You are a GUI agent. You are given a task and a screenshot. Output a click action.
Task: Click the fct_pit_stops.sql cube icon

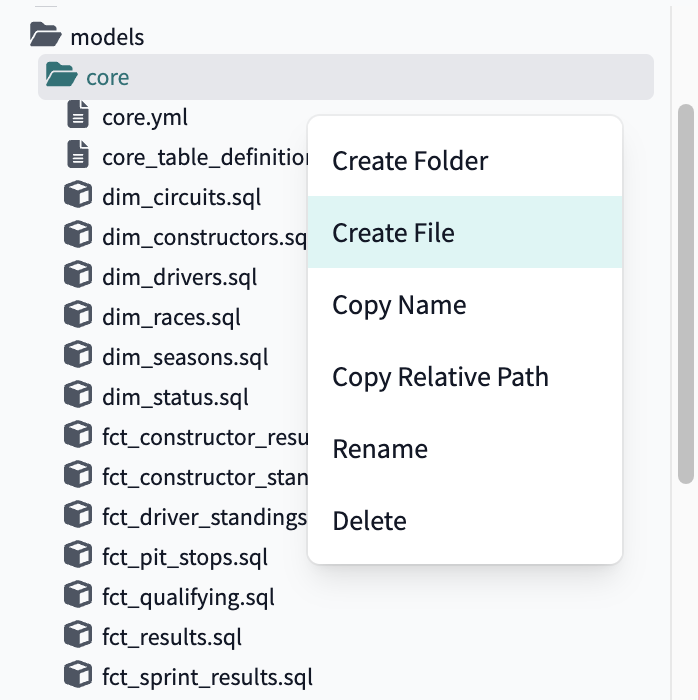(x=78, y=554)
